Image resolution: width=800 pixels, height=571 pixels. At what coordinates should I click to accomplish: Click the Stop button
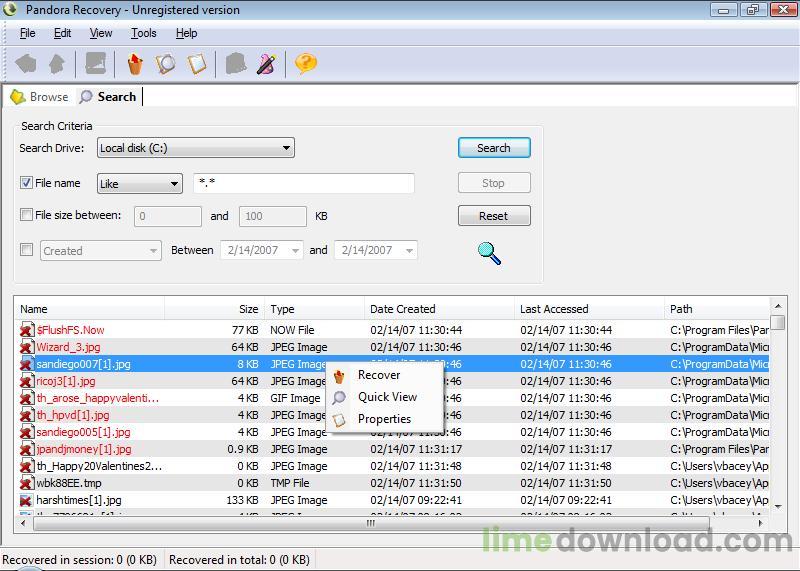(494, 183)
